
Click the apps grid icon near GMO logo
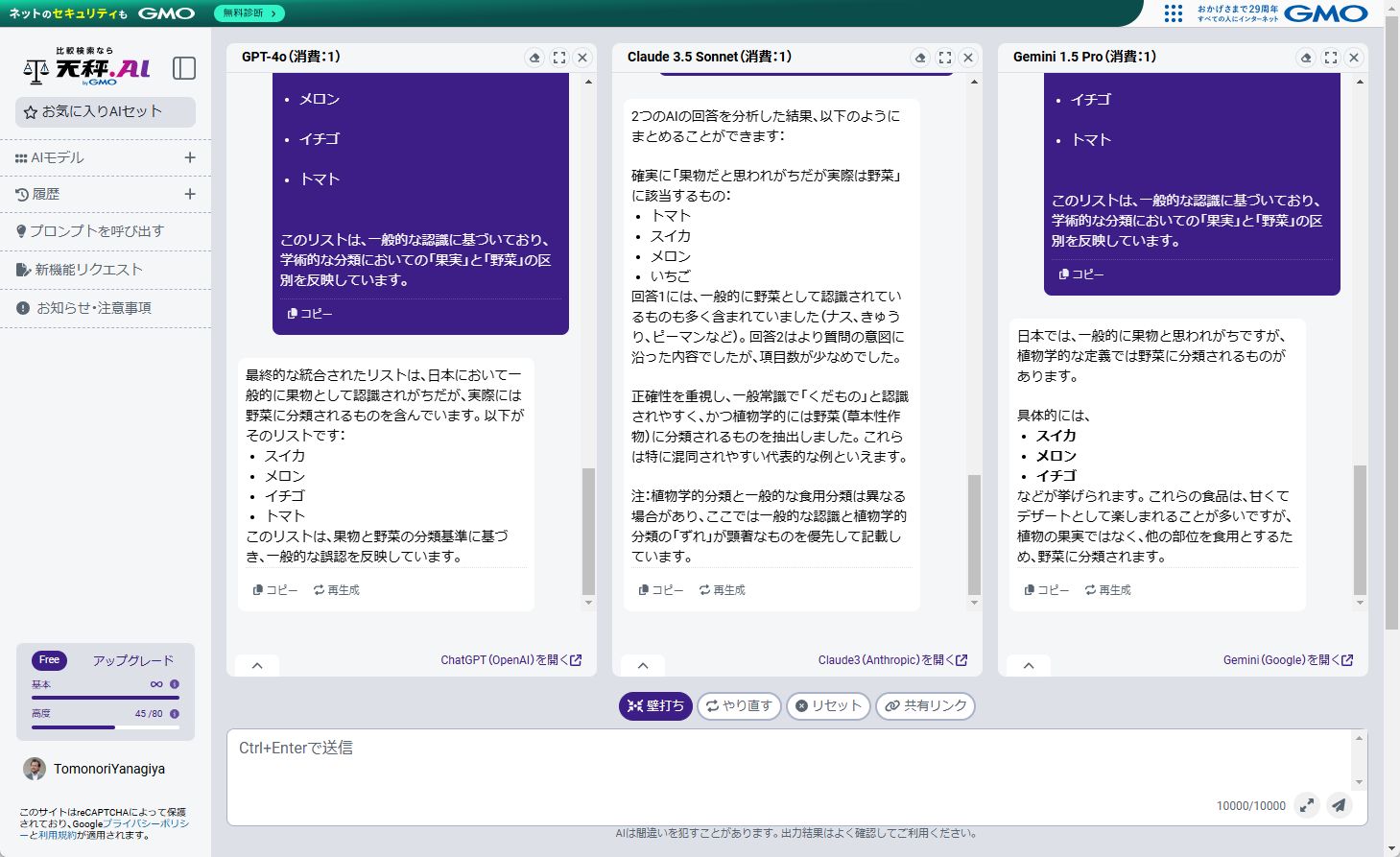coord(1173,13)
